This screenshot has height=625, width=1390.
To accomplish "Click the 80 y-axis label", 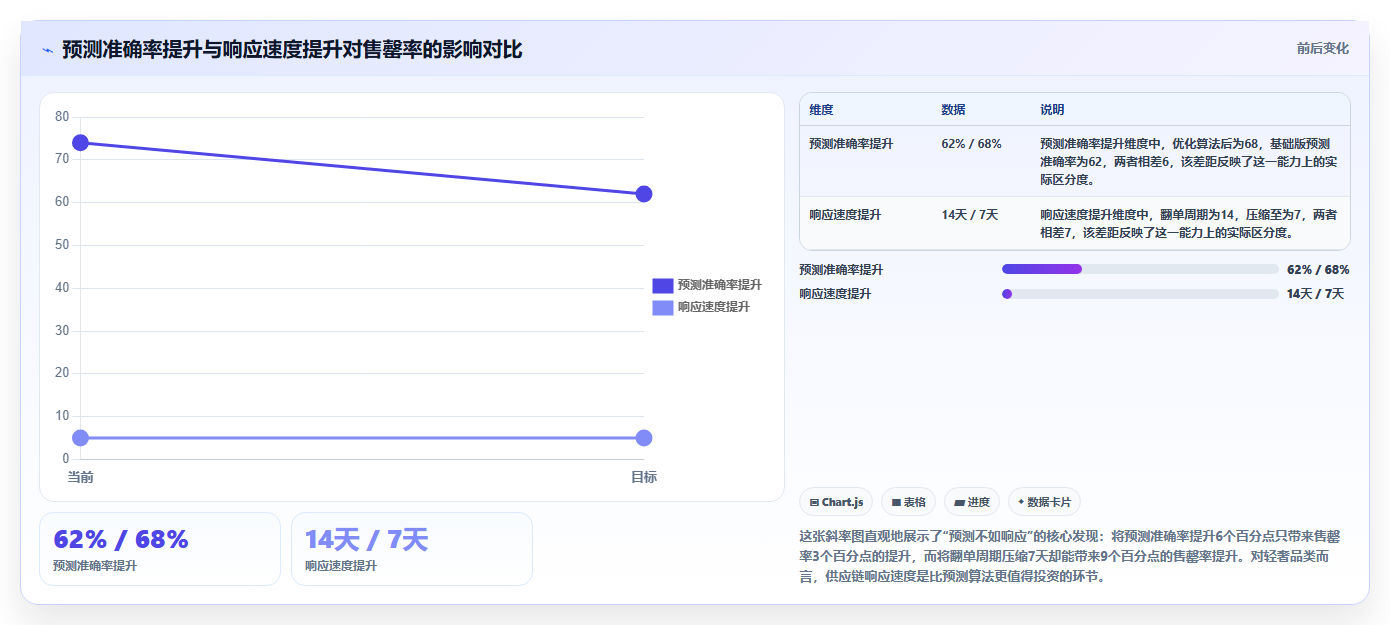I will (62, 117).
